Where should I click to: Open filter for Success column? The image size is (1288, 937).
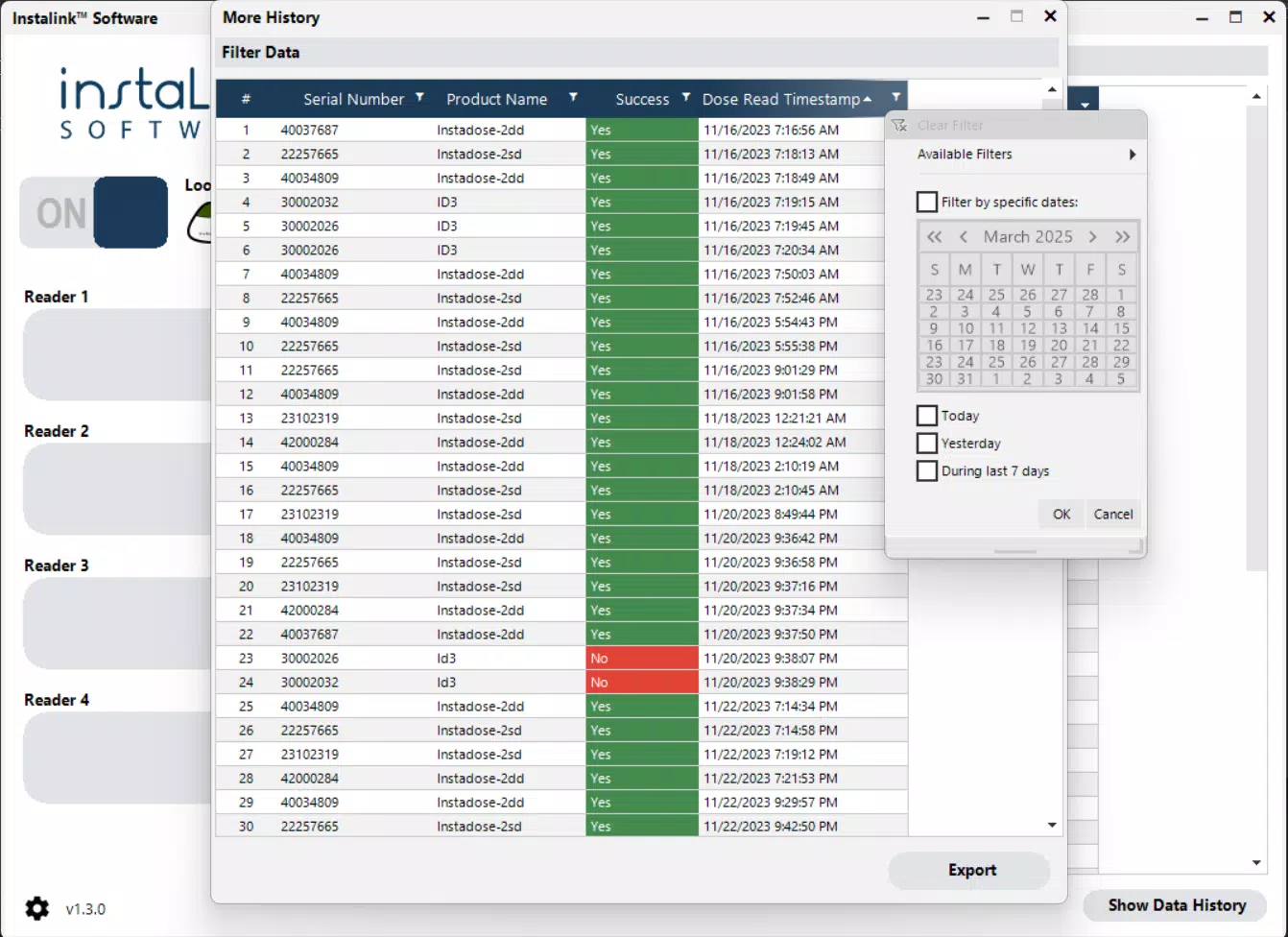click(685, 98)
